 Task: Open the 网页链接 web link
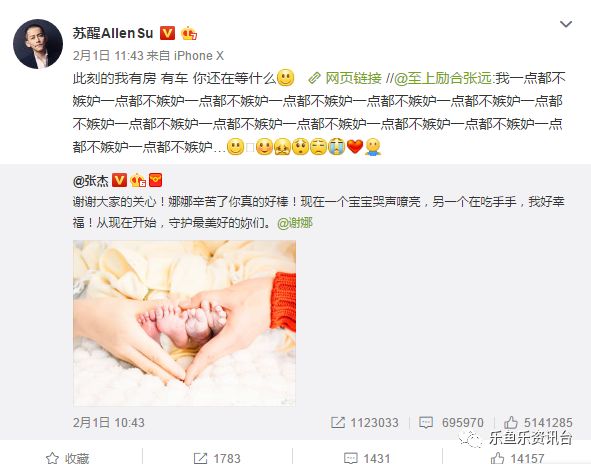346,78
